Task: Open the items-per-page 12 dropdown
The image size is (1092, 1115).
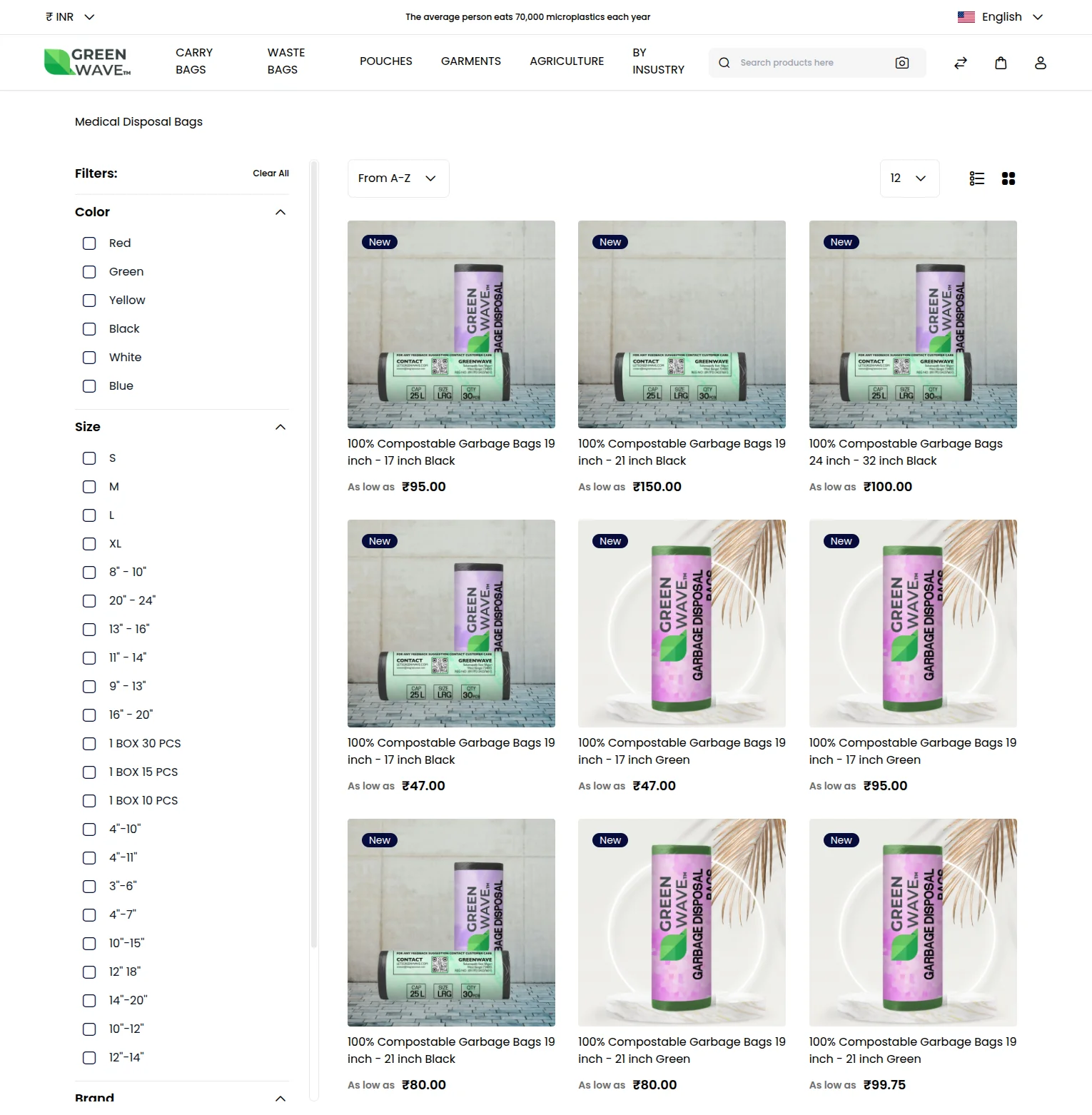Action: [909, 178]
